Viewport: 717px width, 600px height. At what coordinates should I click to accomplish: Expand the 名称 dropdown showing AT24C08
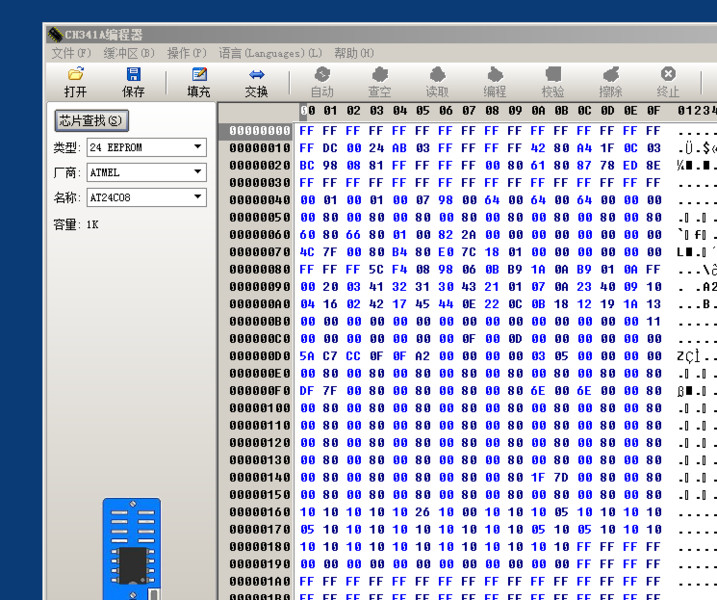click(x=198, y=197)
